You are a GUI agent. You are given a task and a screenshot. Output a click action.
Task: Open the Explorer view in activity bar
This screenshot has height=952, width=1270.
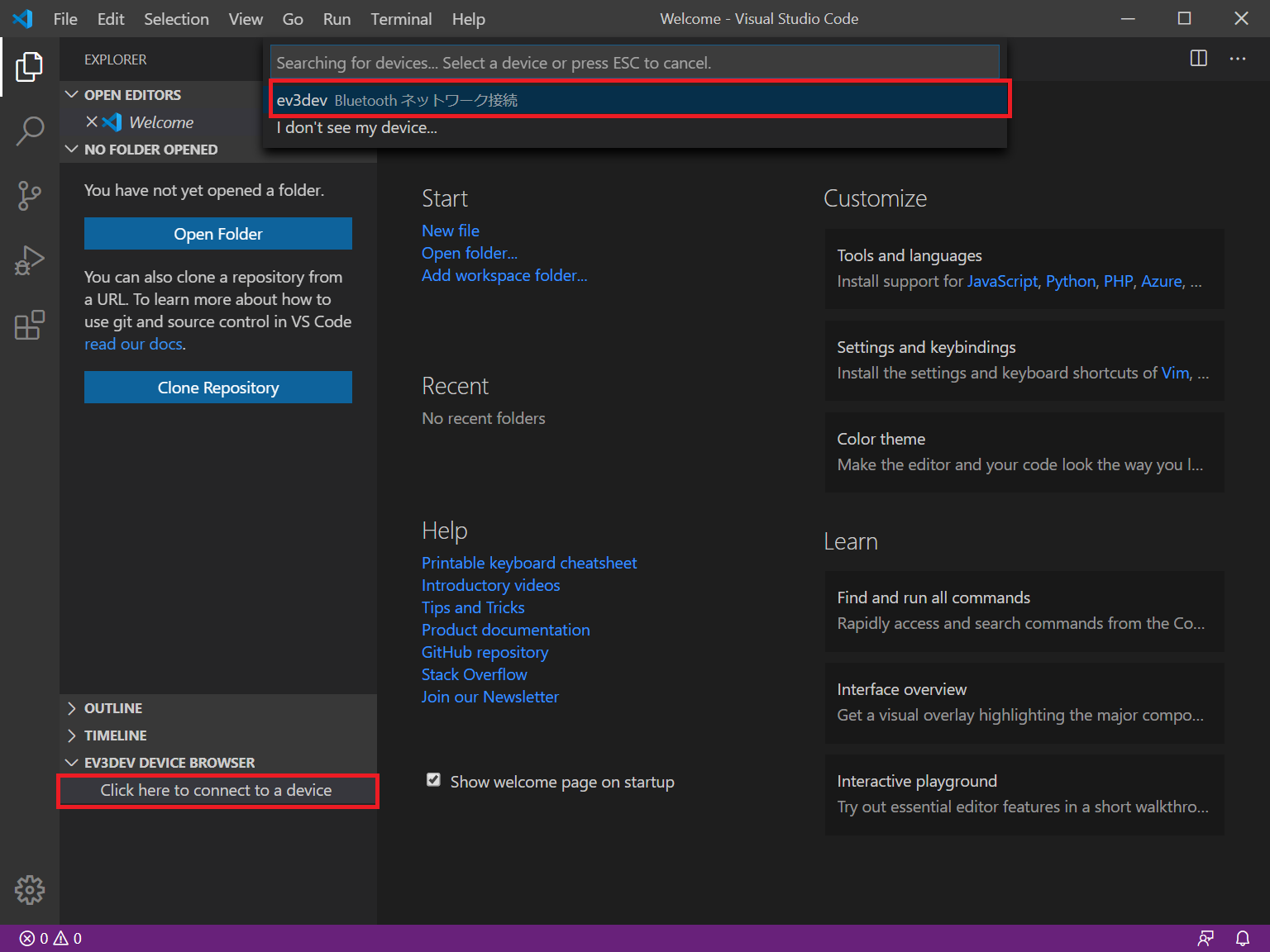30,67
